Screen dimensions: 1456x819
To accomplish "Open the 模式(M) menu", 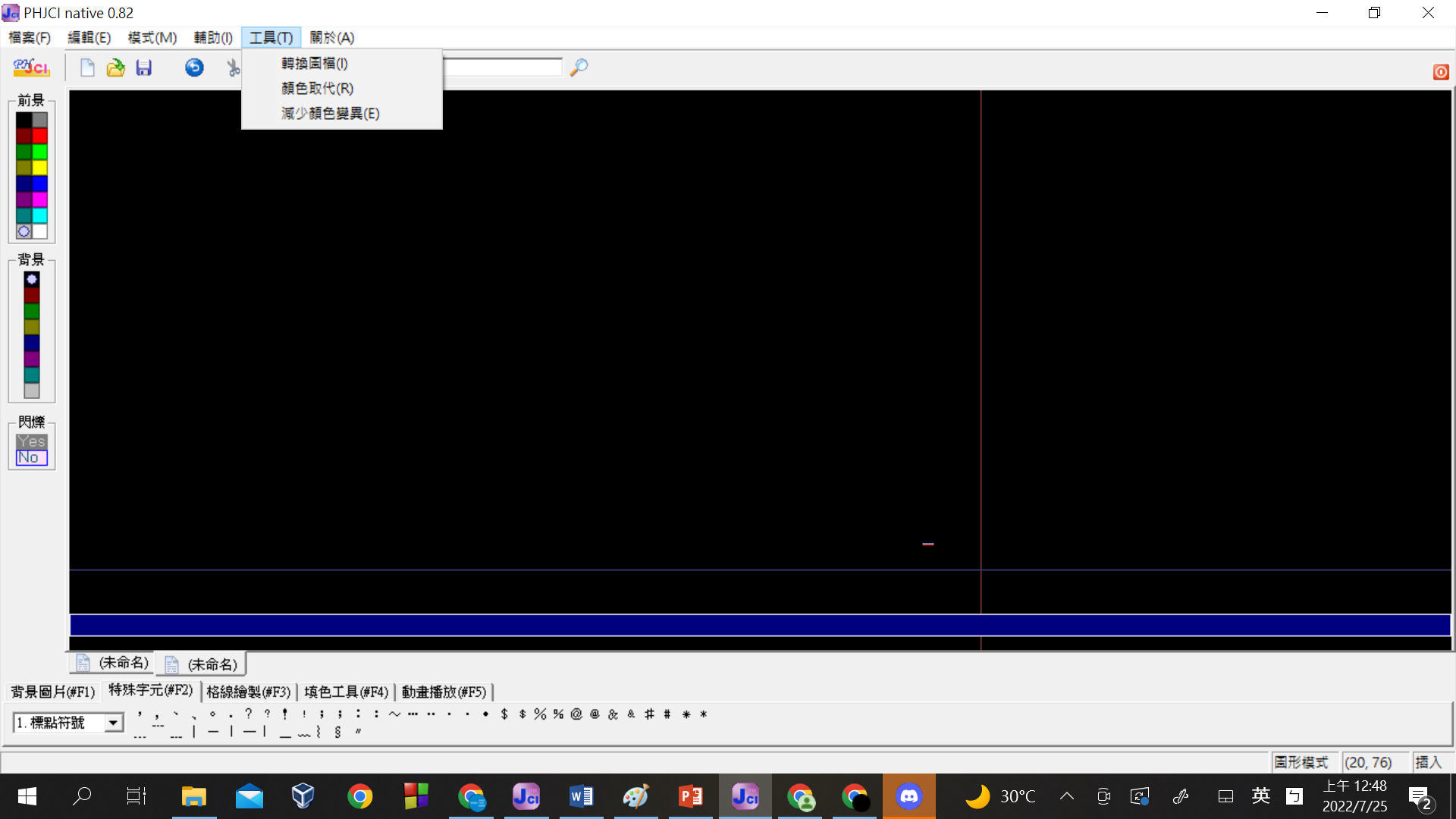I will [x=152, y=38].
